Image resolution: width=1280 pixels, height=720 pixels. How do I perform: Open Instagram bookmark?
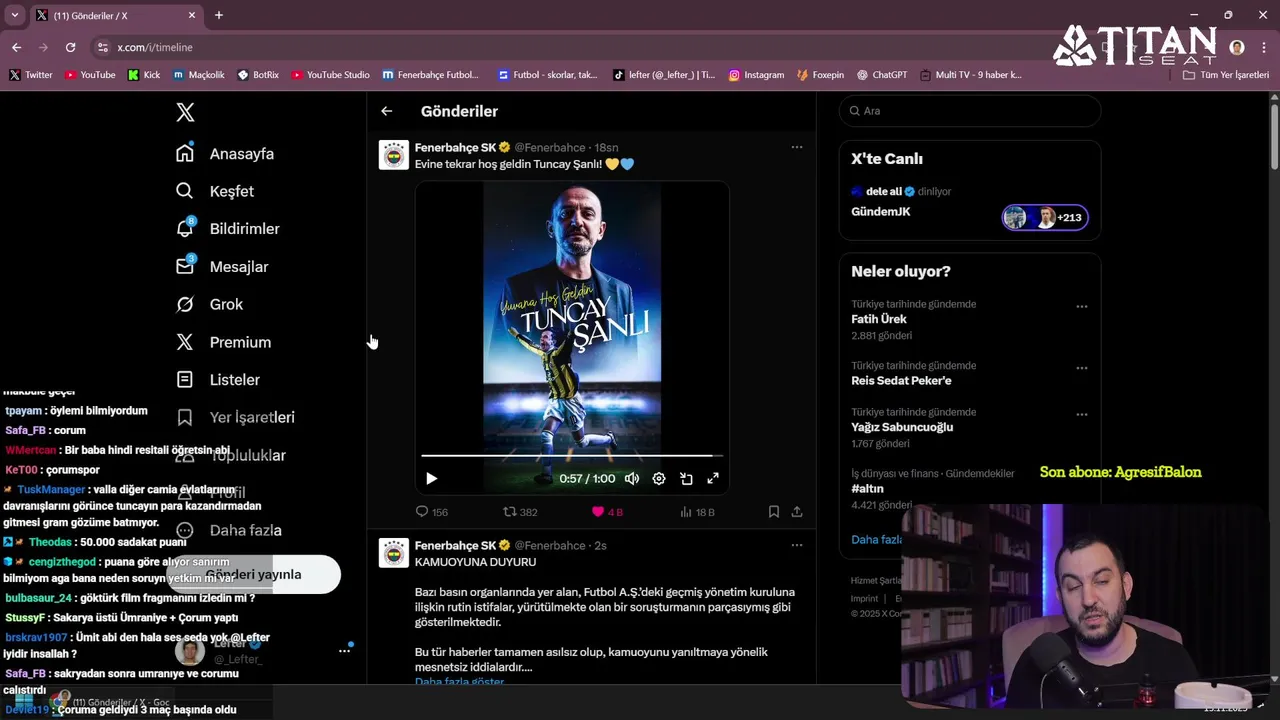pyautogui.click(x=756, y=75)
